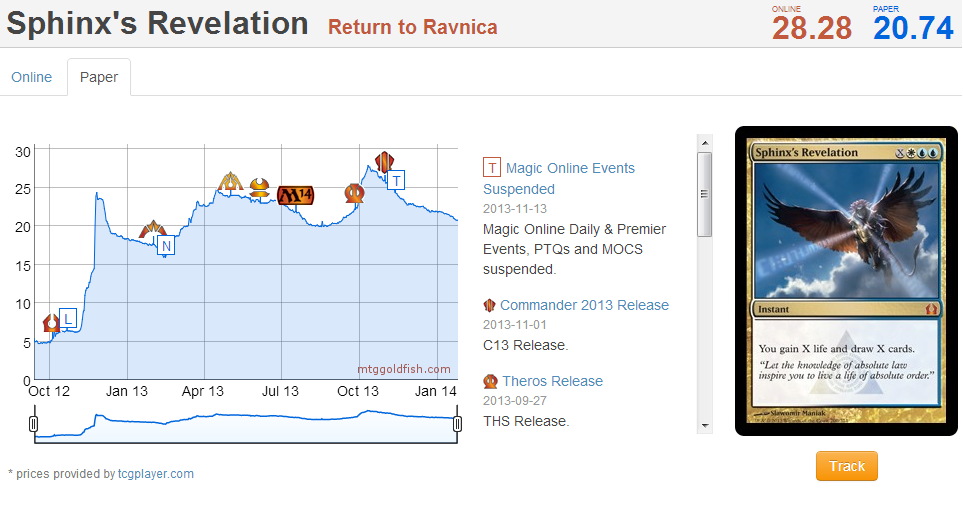Screen dimensions: 963x518
Task: Open the Return to Ravnica set link
Action: click(412, 27)
